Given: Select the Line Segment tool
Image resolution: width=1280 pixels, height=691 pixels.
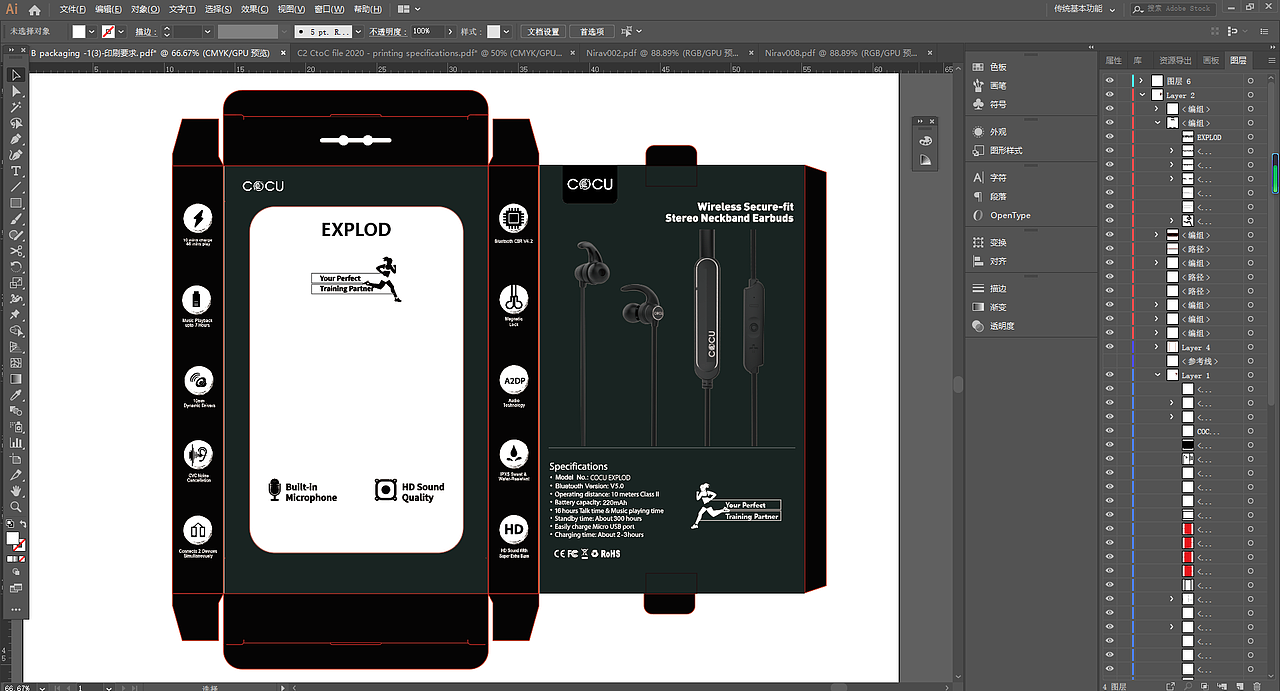Looking at the screenshot, I should pos(16,187).
